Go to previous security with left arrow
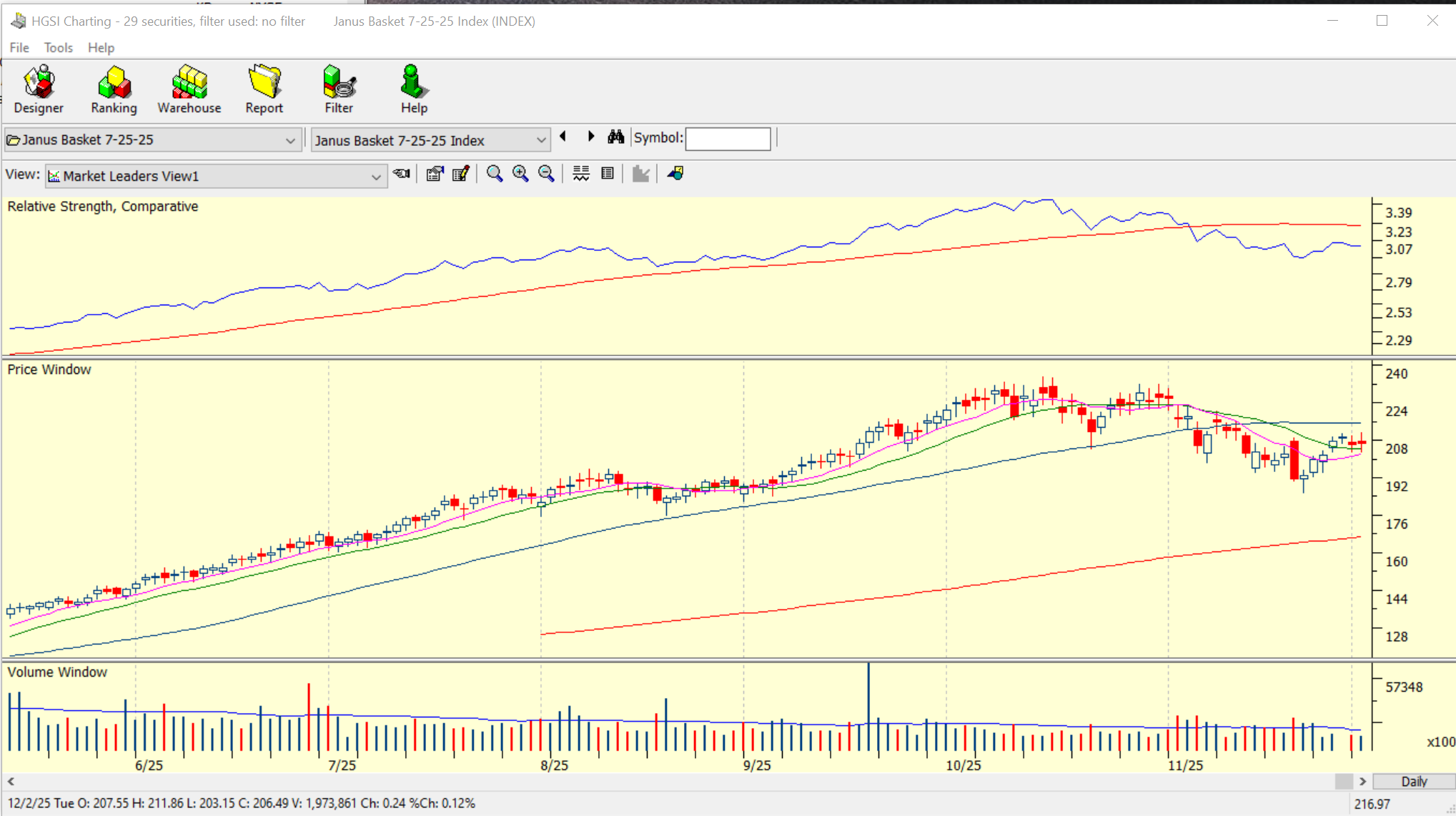Viewport: 1456px width, 816px height. click(x=563, y=137)
